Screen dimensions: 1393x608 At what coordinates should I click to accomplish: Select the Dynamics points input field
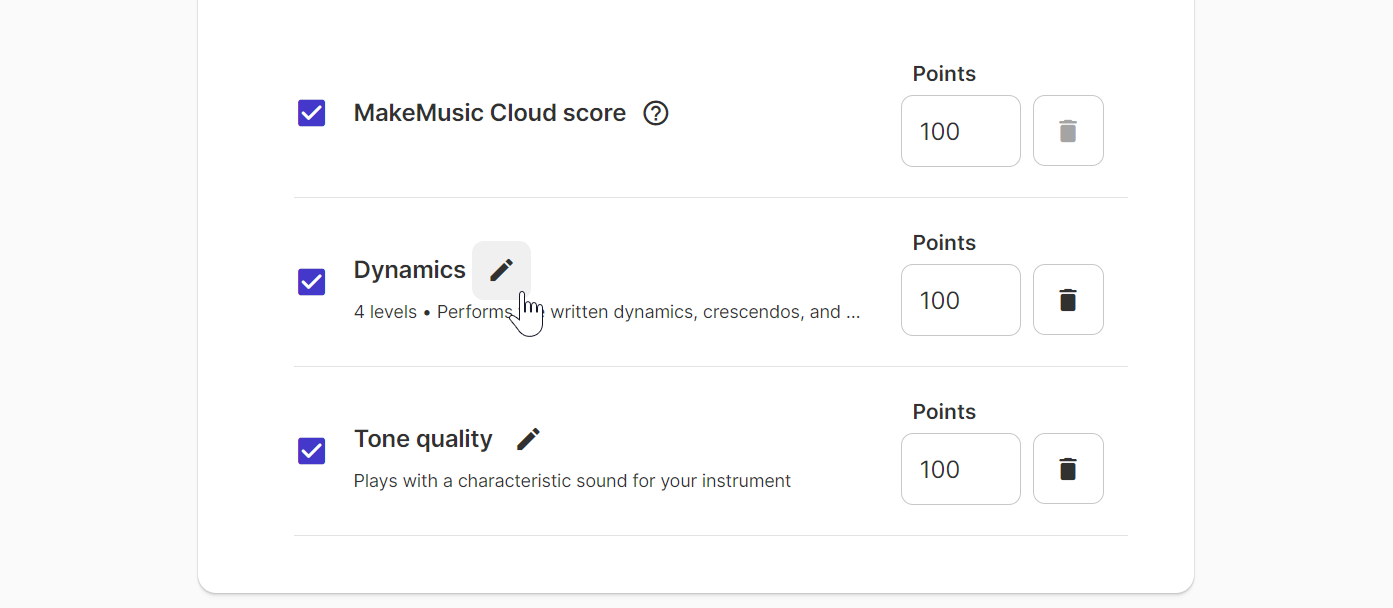click(x=960, y=300)
